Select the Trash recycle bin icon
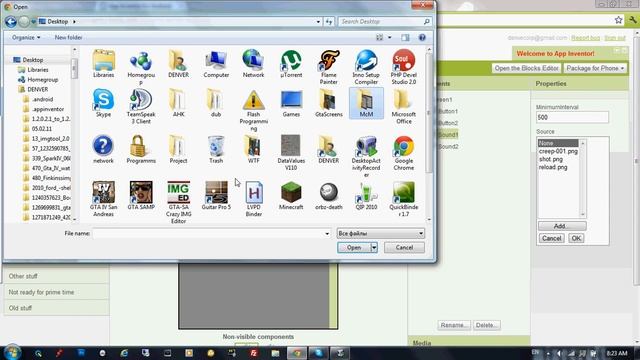640x360 pixels. point(216,149)
